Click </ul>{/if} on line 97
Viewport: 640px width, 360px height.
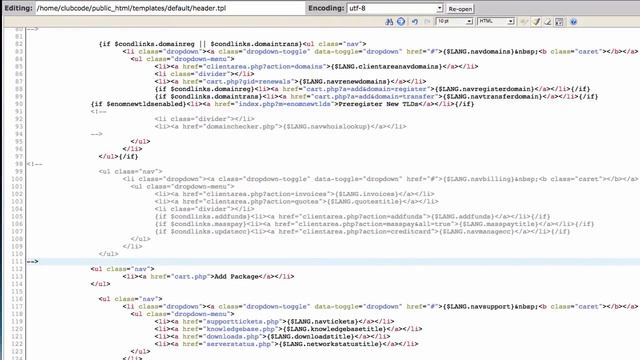(118, 157)
